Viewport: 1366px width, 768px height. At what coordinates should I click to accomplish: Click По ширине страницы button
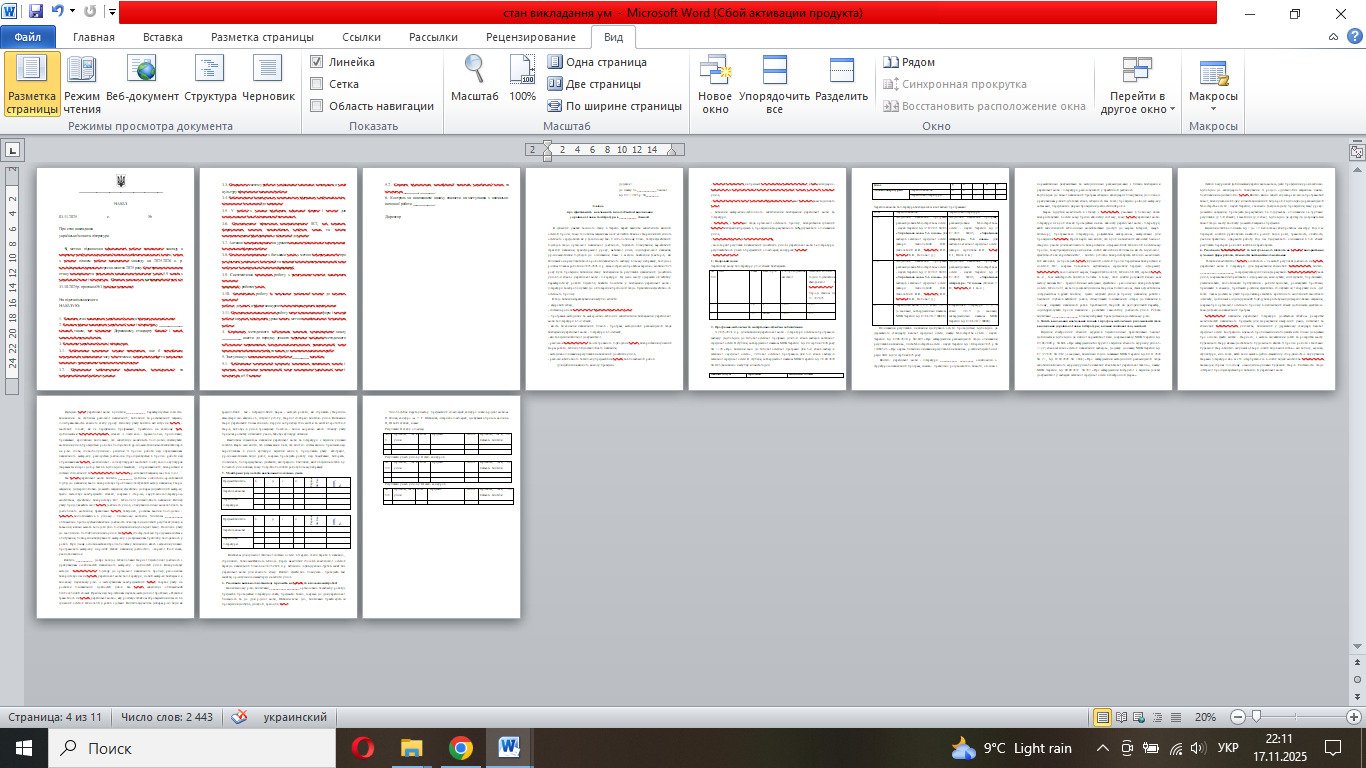click(x=614, y=106)
